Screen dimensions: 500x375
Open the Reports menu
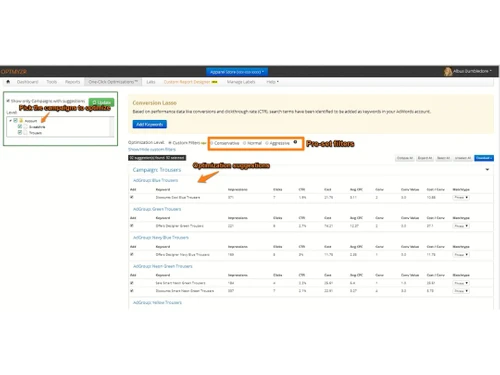(72, 82)
